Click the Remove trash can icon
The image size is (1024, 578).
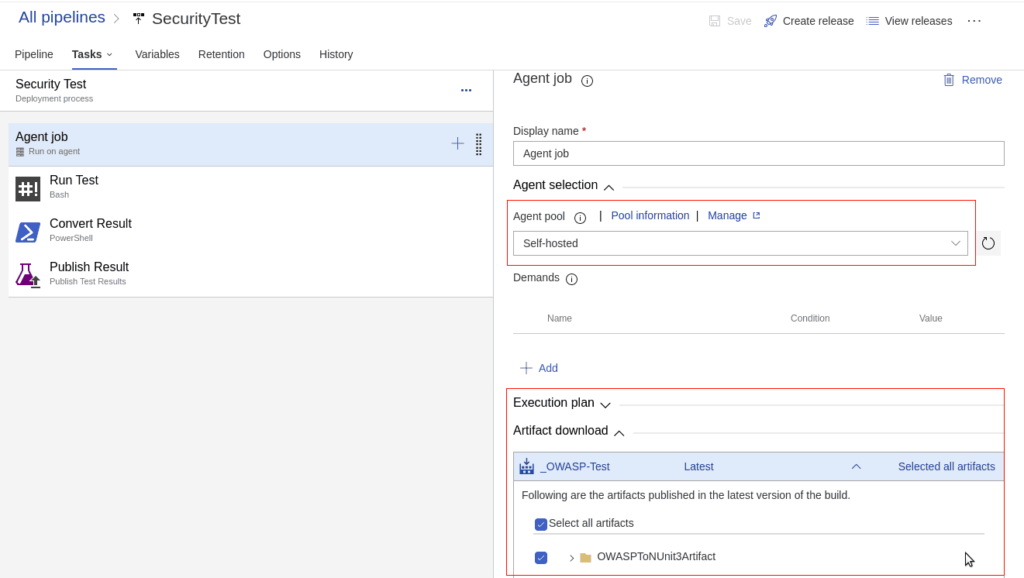point(949,80)
